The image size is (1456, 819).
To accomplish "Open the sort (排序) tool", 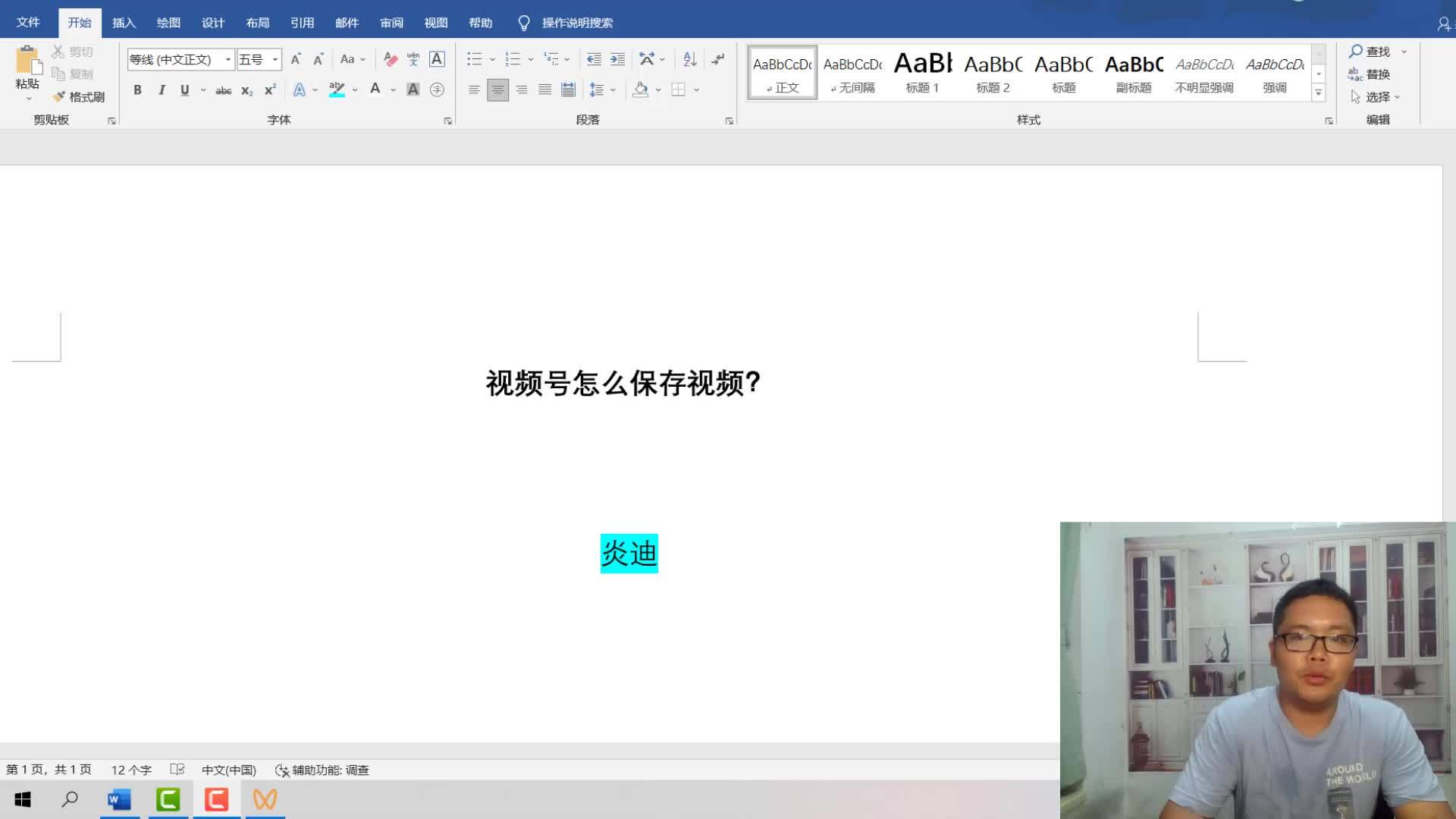I will pyautogui.click(x=689, y=58).
